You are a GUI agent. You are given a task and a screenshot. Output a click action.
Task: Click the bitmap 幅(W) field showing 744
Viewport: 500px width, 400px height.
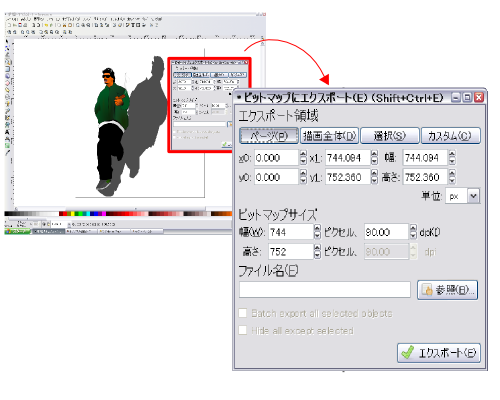[x=291, y=232]
